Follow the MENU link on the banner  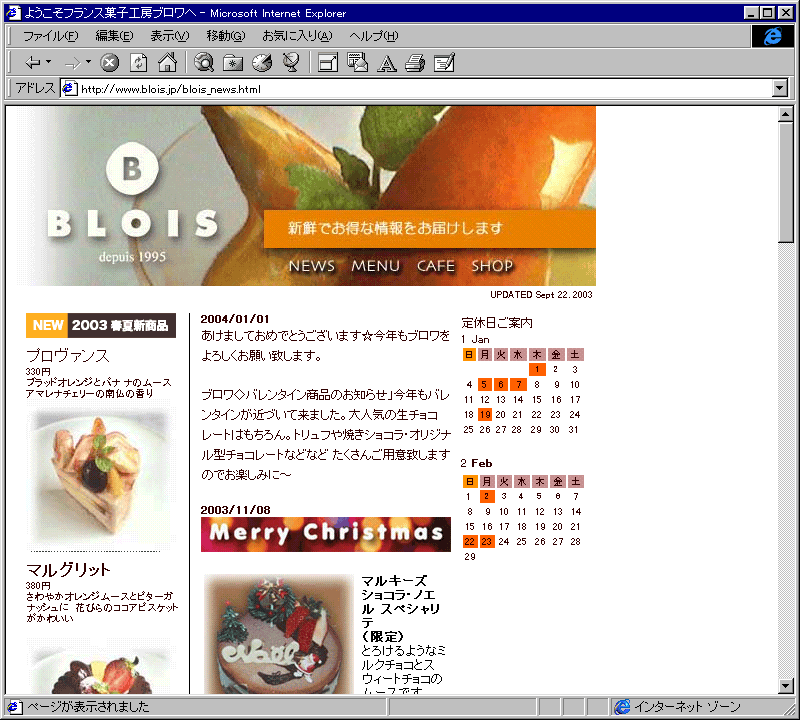click(x=376, y=266)
